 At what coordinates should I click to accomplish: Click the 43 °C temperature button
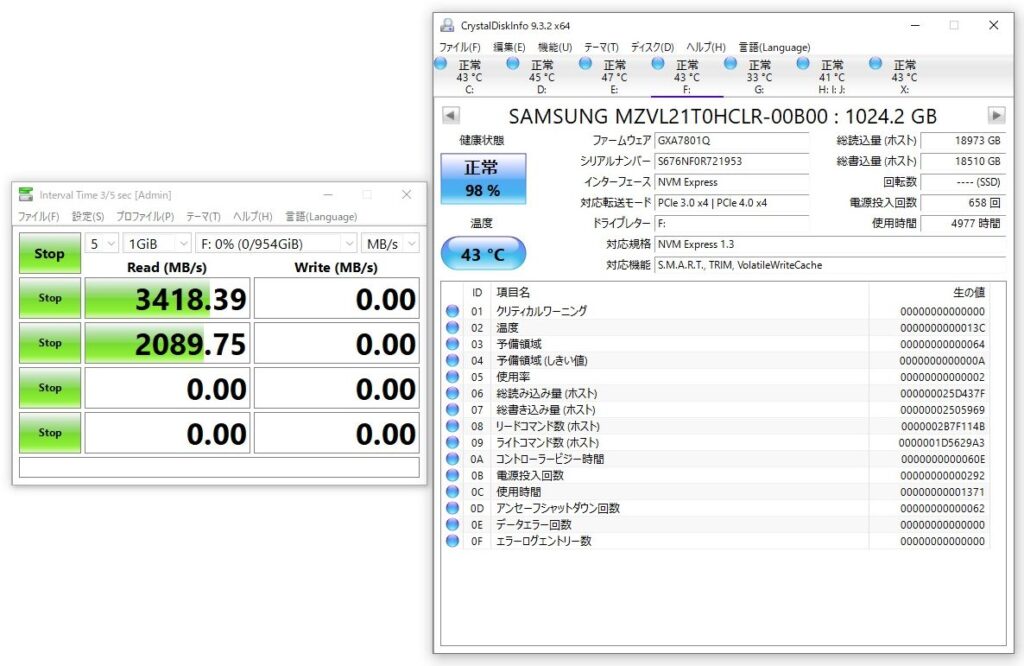click(483, 254)
